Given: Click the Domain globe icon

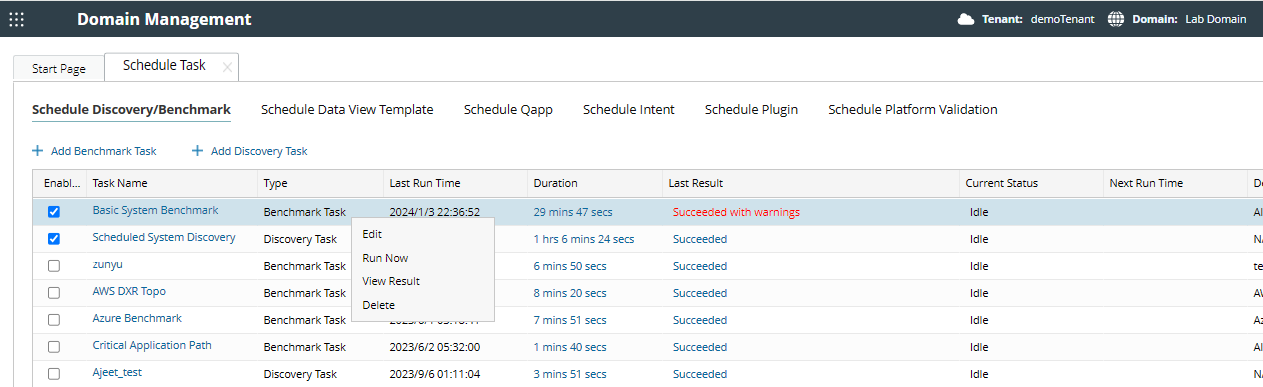Looking at the screenshot, I should pos(1116,19).
